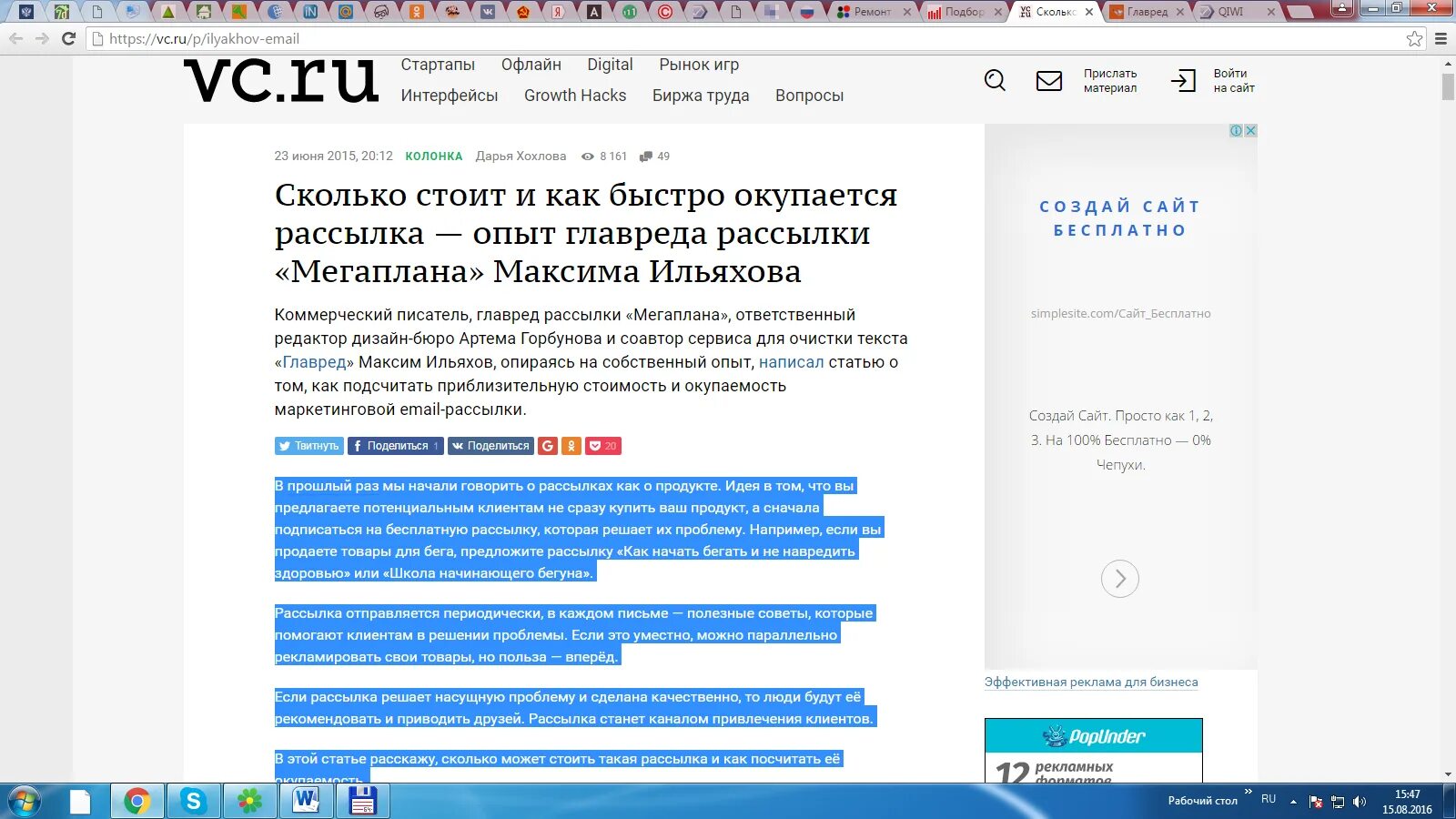Open the Рынок игр section
The width and height of the screenshot is (1456, 819).
(699, 65)
